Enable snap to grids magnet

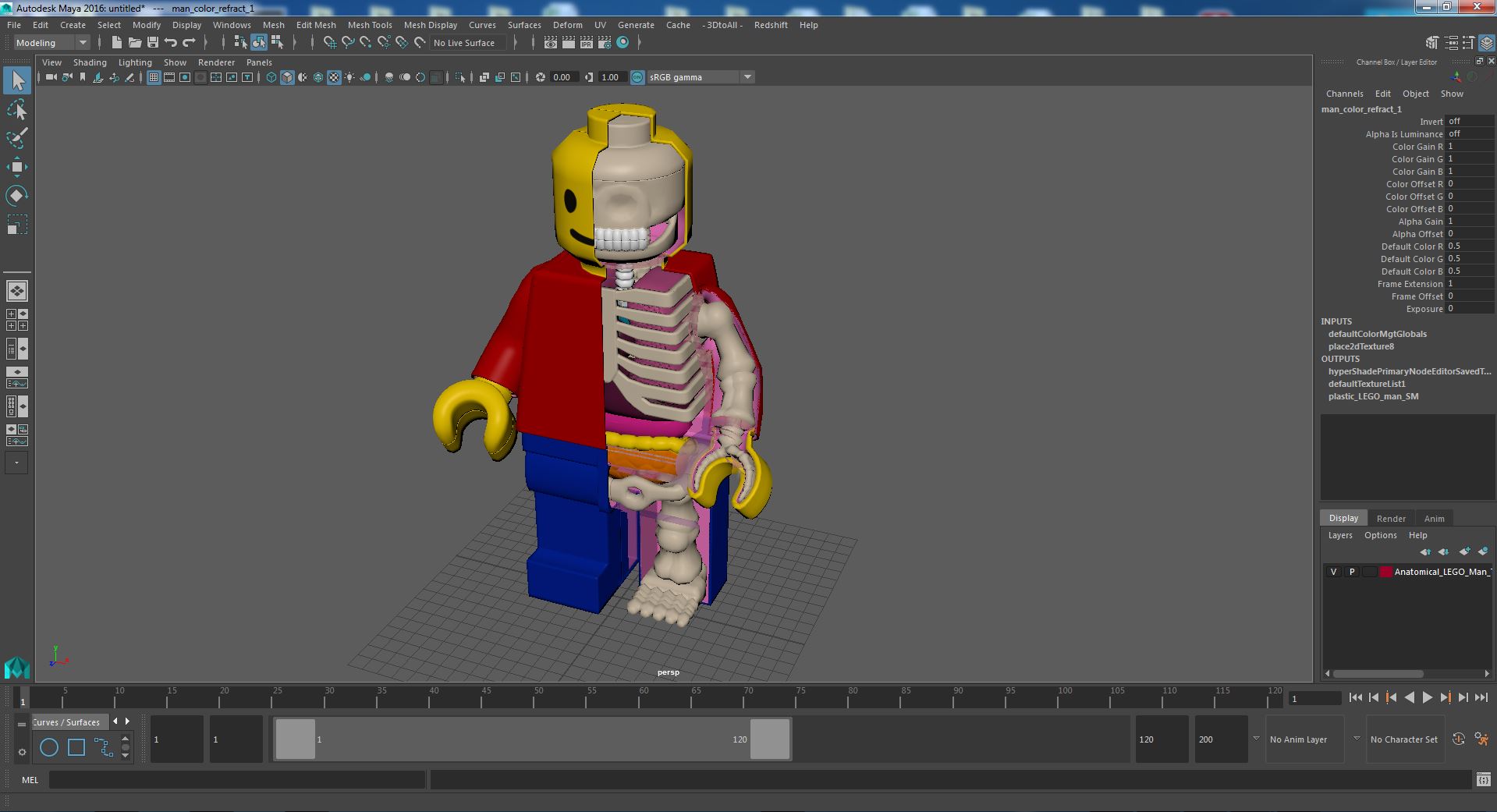(x=330, y=43)
